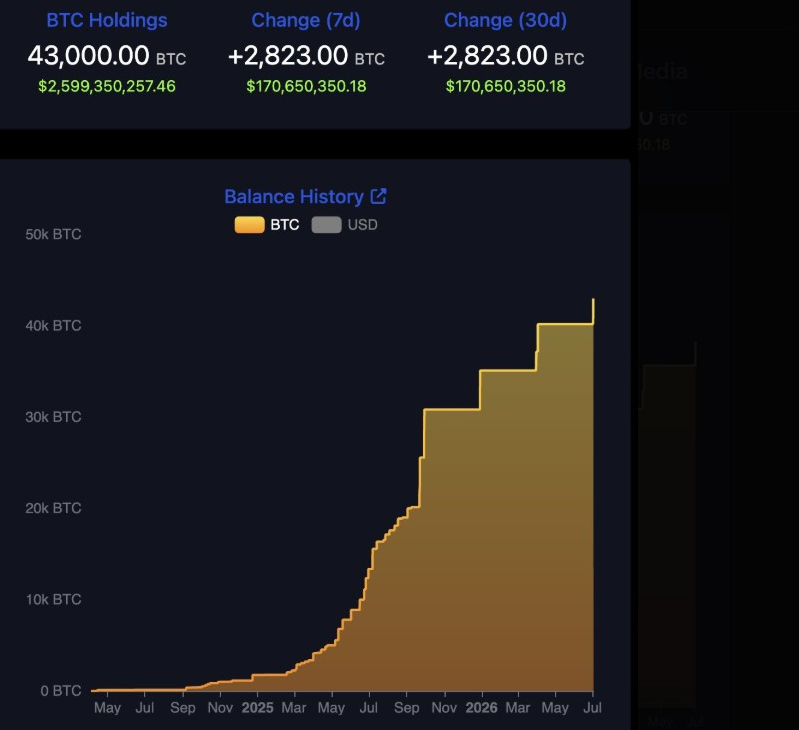Viewport: 799px width, 730px height.
Task: Click the Balance History title link
Action: (294, 197)
